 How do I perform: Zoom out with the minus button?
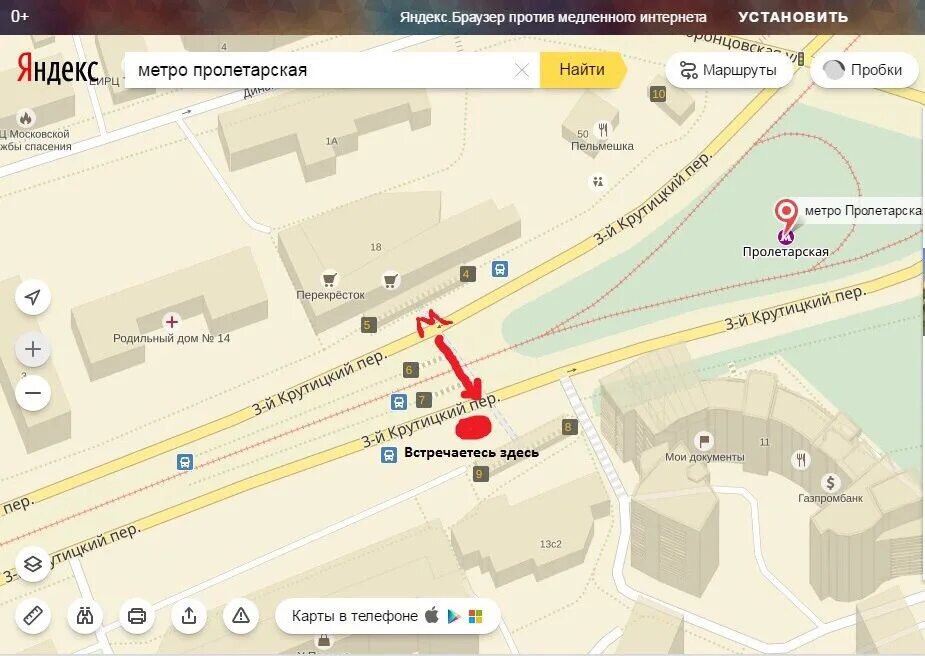[33, 393]
